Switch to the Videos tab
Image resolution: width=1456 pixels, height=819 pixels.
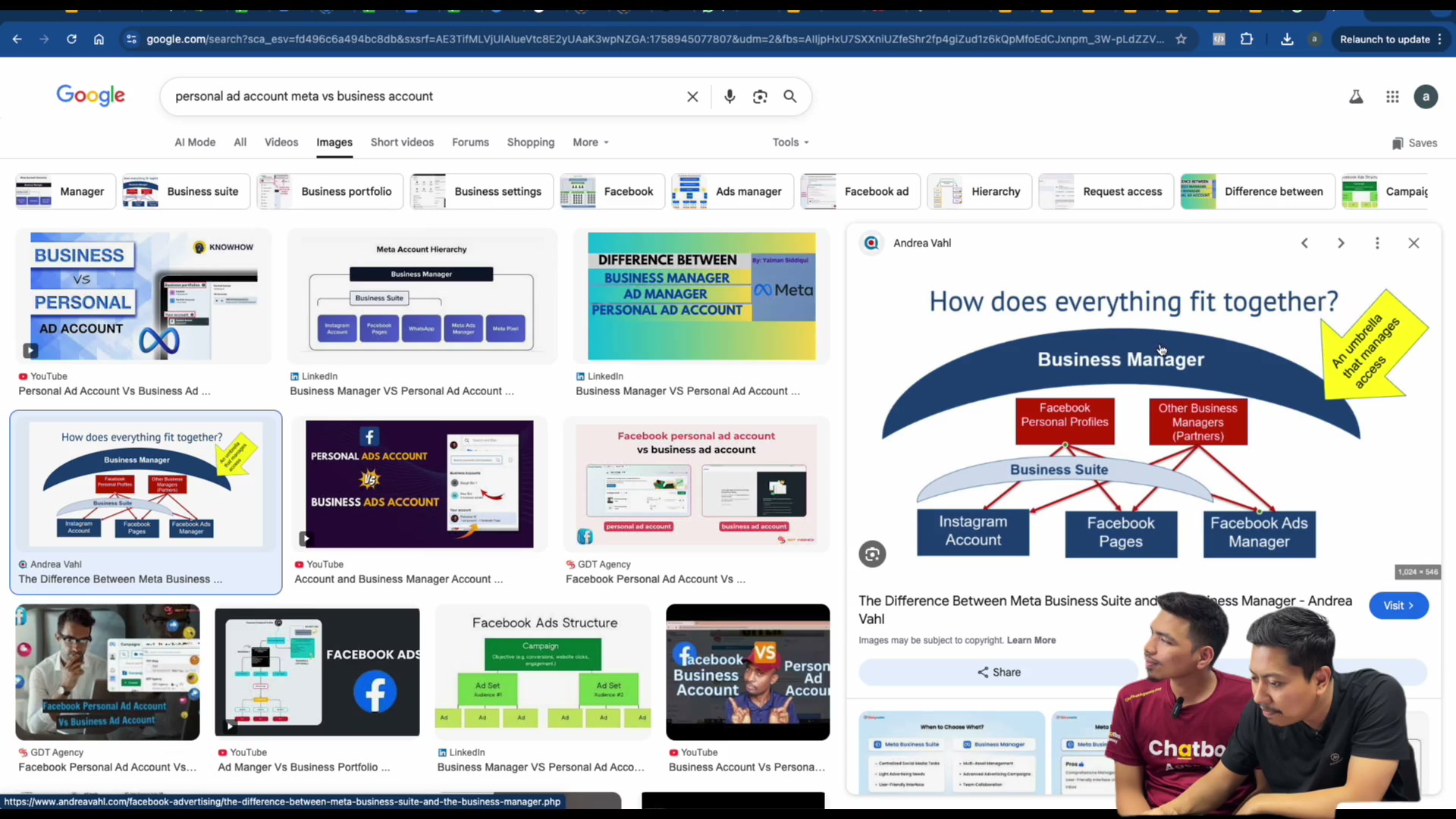[281, 143]
